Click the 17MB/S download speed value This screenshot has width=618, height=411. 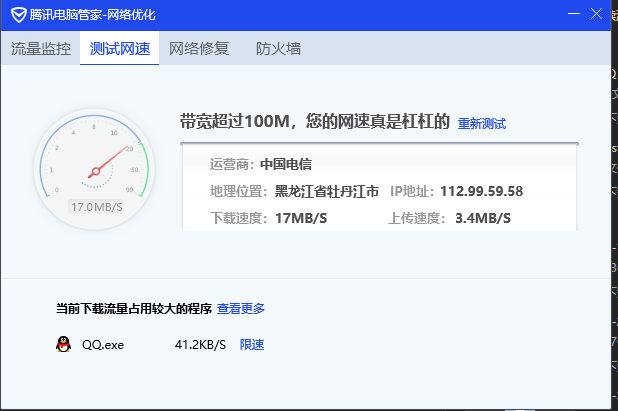(299, 217)
